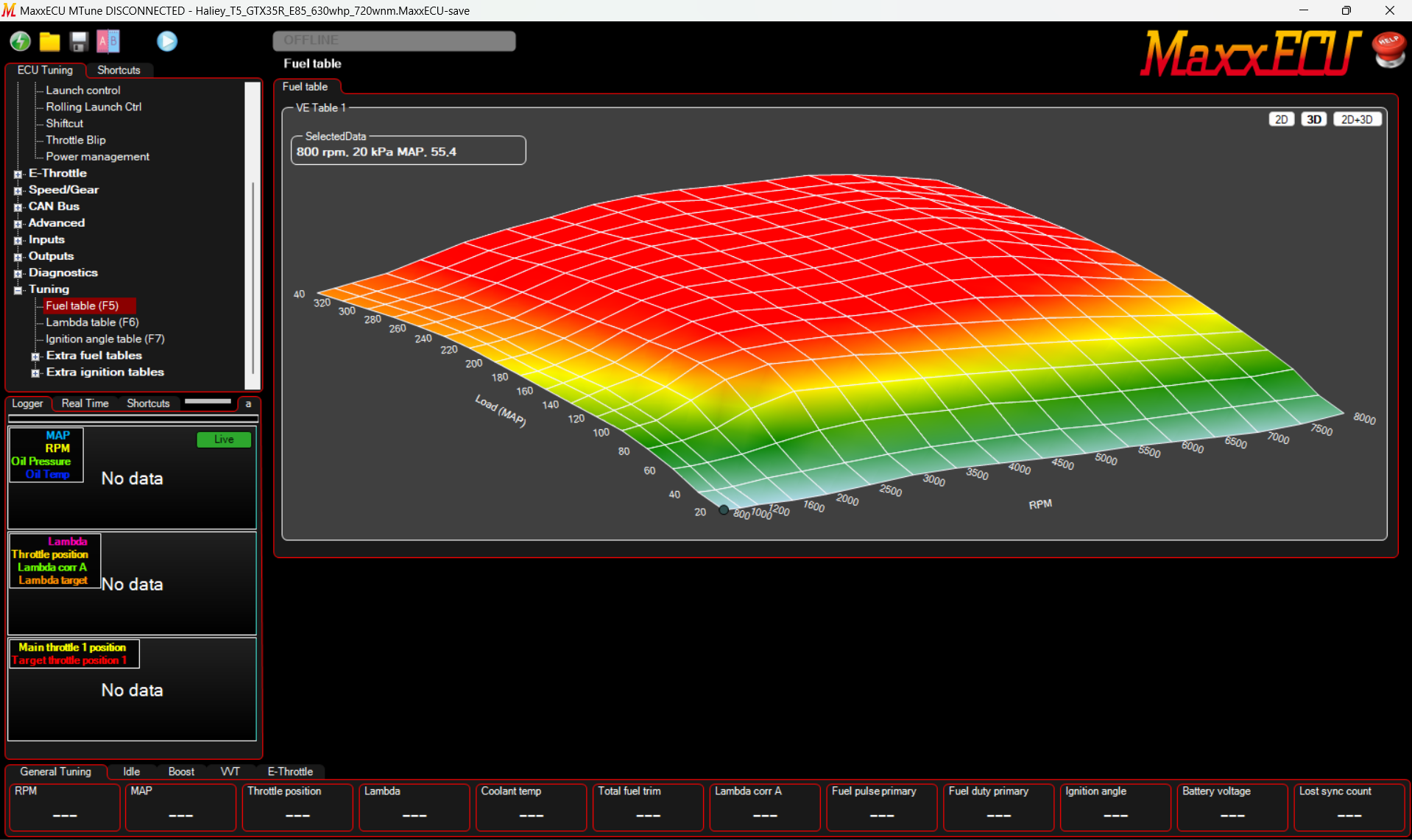Switch to 2D table view
The width and height of the screenshot is (1412, 840).
pyautogui.click(x=1282, y=119)
